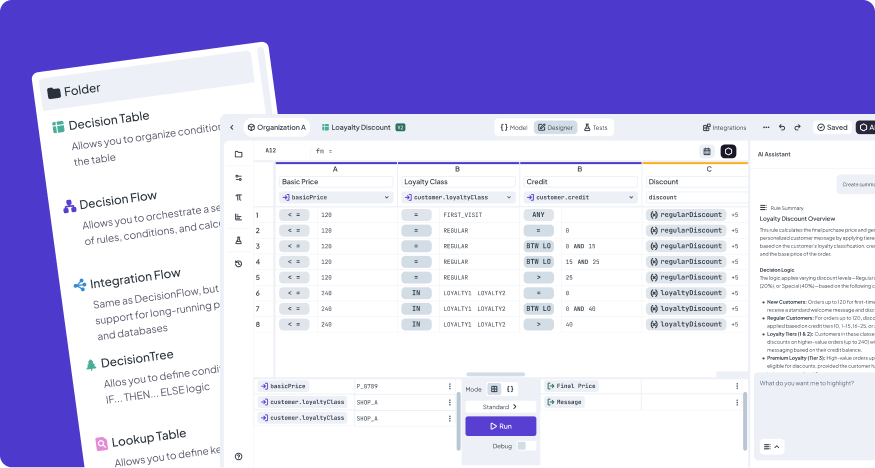This screenshot has height=468, width=875.
Task: Click the calendar icon in formula bar
Action: (707, 151)
